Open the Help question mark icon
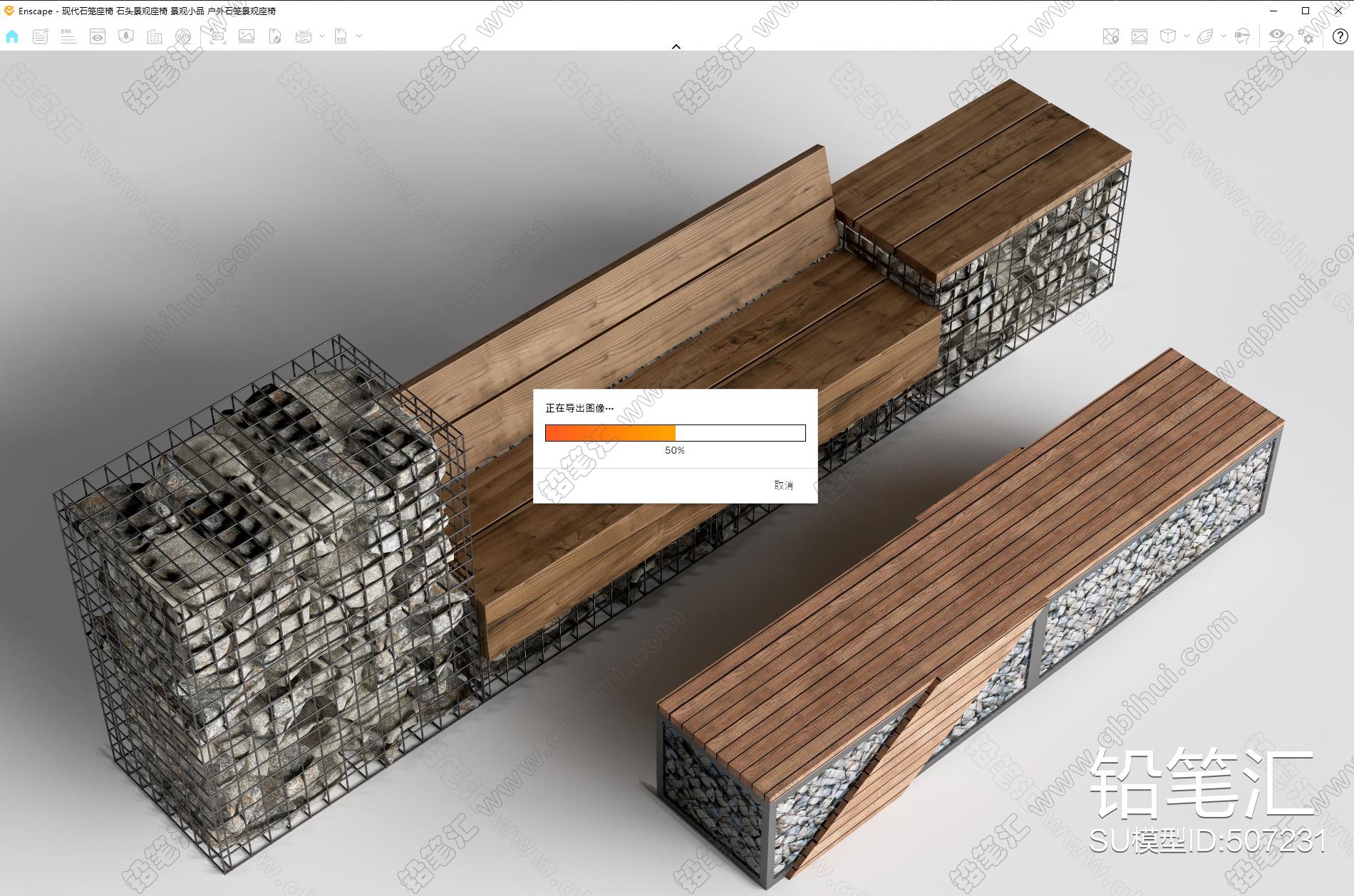The height and width of the screenshot is (896, 1354). coord(1340,36)
